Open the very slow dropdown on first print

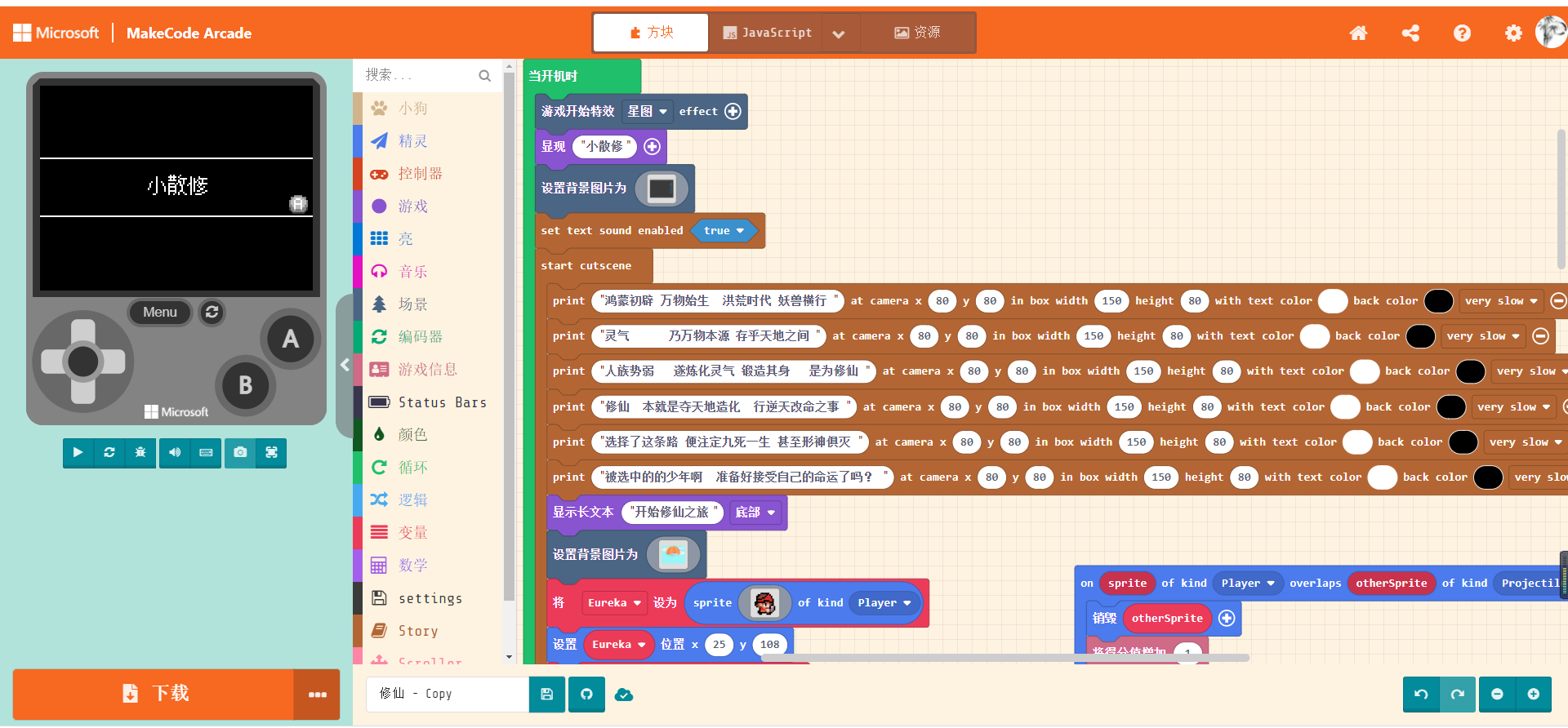(x=1501, y=300)
